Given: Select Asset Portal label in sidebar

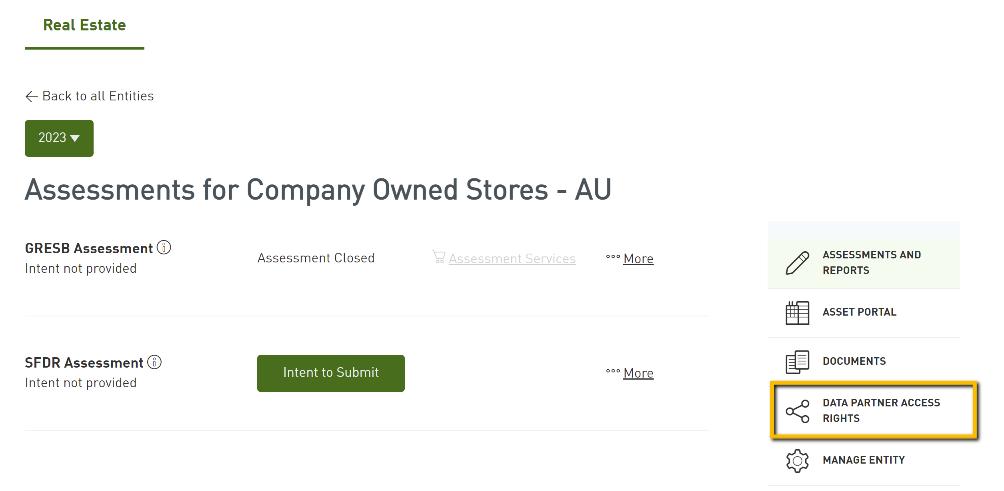Looking at the screenshot, I should 859,312.
